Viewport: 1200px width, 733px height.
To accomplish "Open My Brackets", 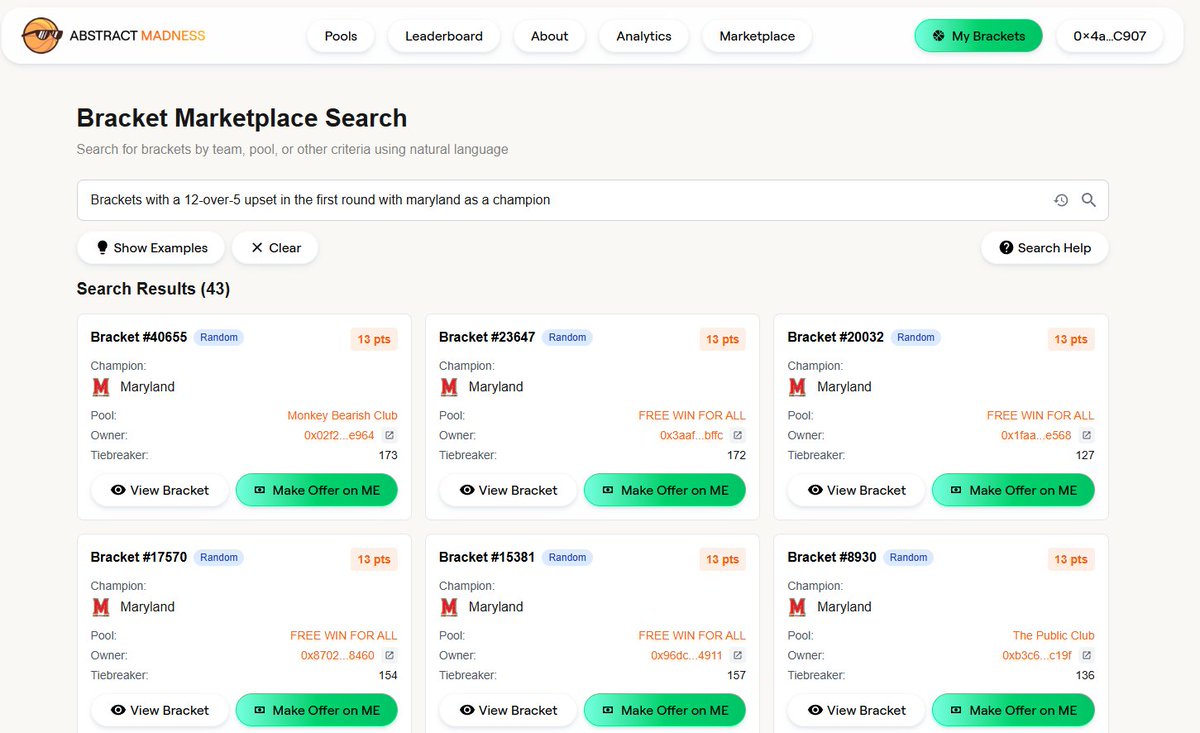I will (x=978, y=36).
